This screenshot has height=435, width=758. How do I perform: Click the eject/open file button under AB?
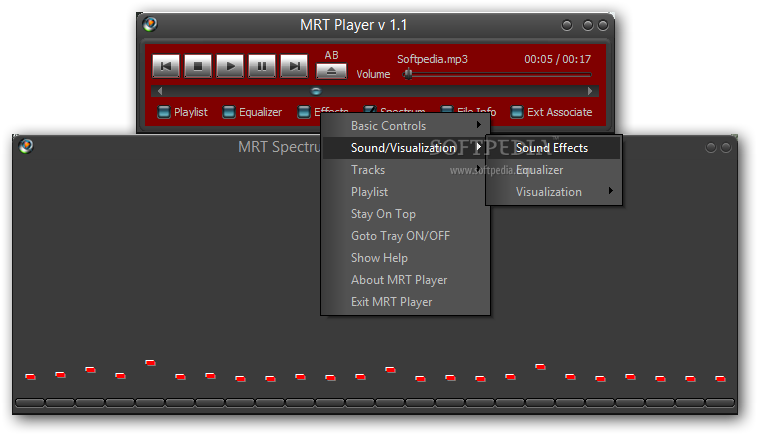pyautogui.click(x=331, y=71)
